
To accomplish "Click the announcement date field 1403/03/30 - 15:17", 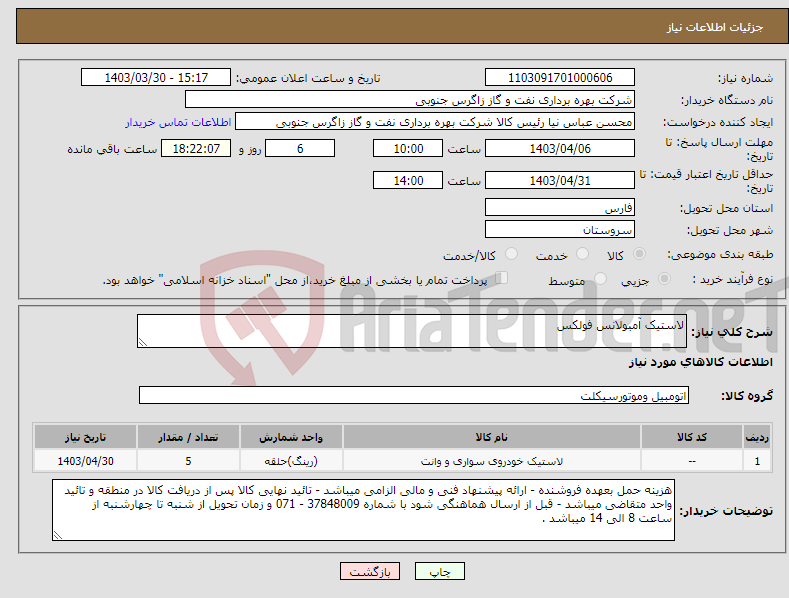I will [x=155, y=78].
